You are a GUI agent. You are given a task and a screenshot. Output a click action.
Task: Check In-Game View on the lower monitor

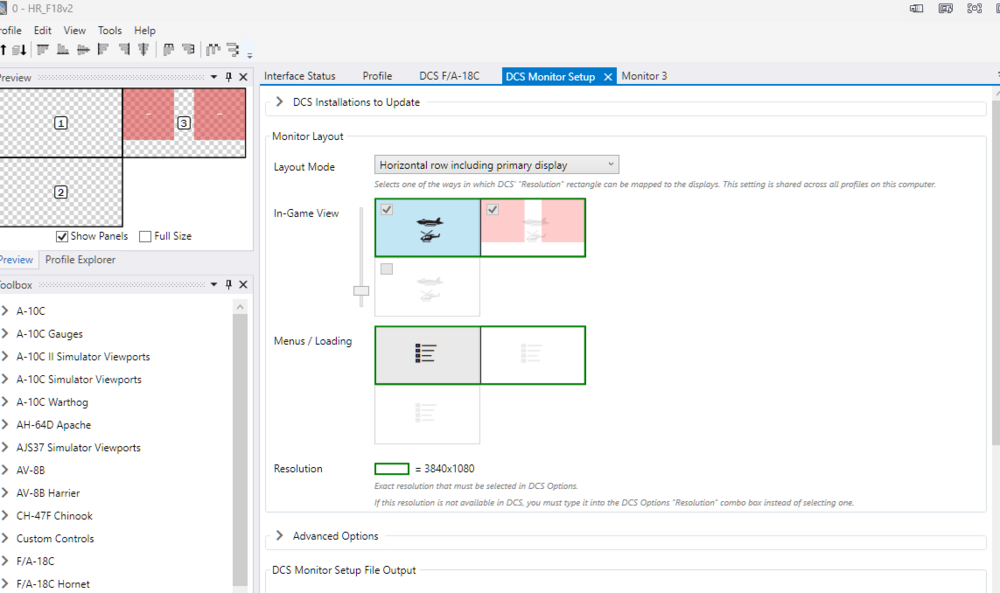click(x=387, y=269)
